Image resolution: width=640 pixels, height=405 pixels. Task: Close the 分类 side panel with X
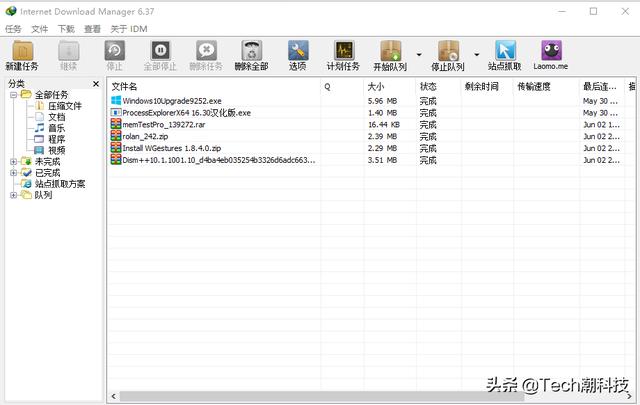click(96, 84)
